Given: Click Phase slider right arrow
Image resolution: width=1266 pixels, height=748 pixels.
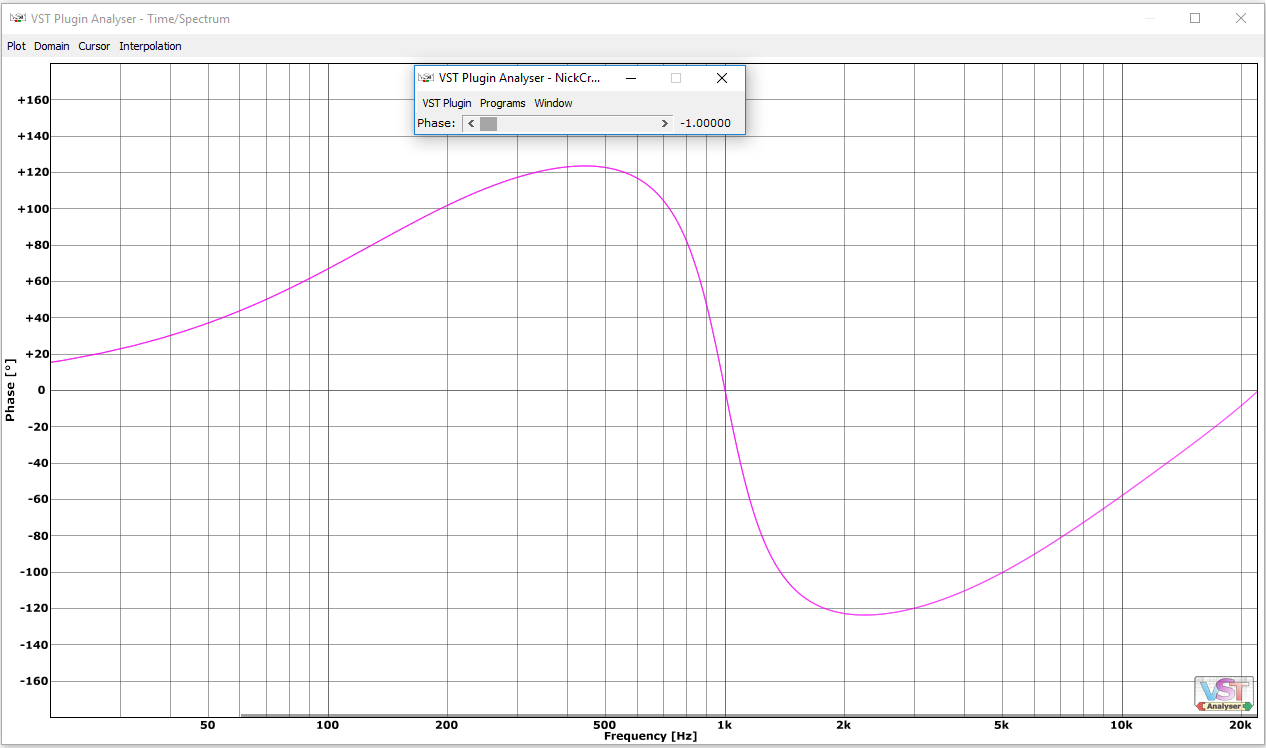Looking at the screenshot, I should click(x=664, y=123).
